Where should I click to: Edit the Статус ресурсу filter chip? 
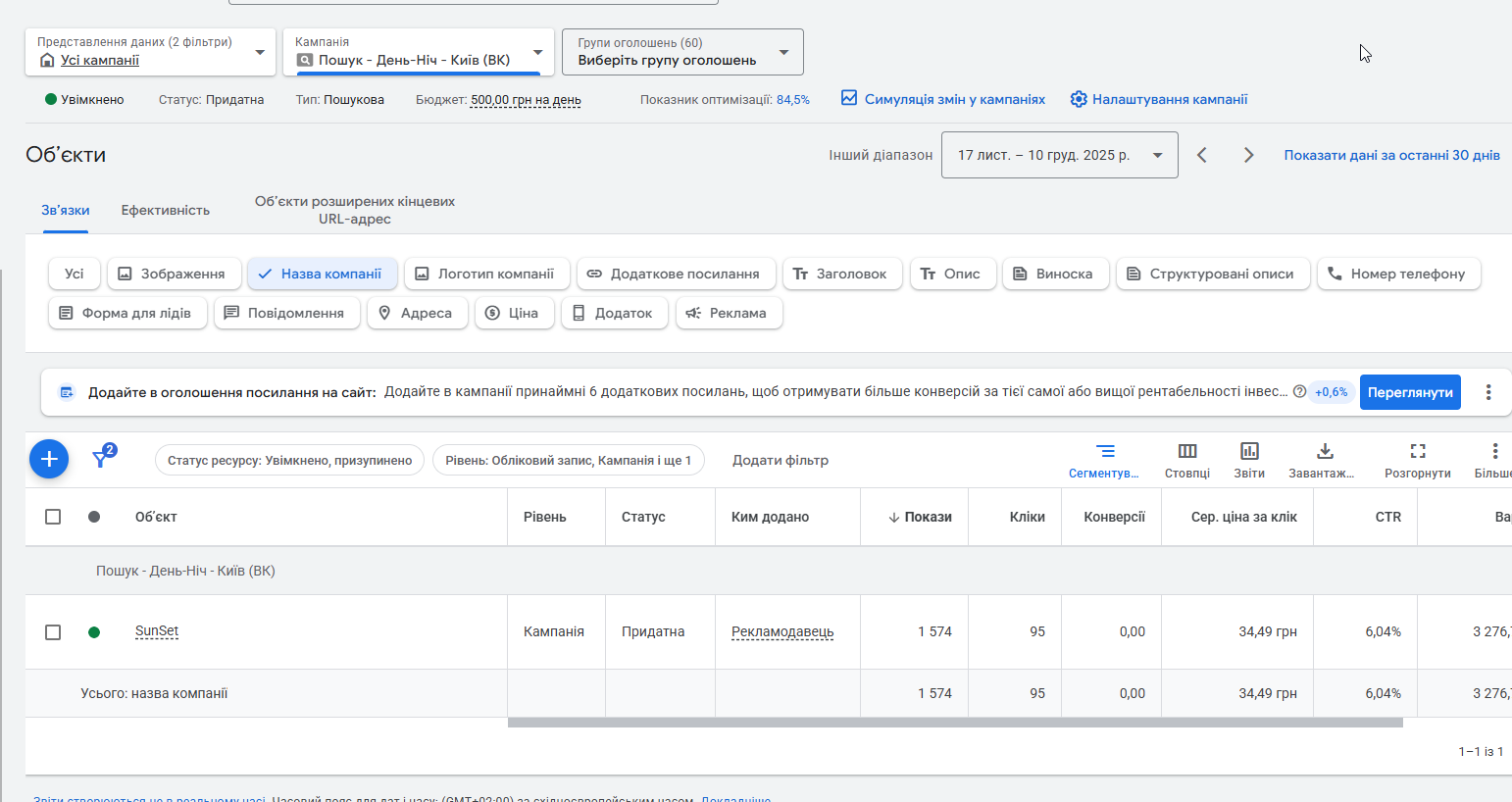(289, 460)
